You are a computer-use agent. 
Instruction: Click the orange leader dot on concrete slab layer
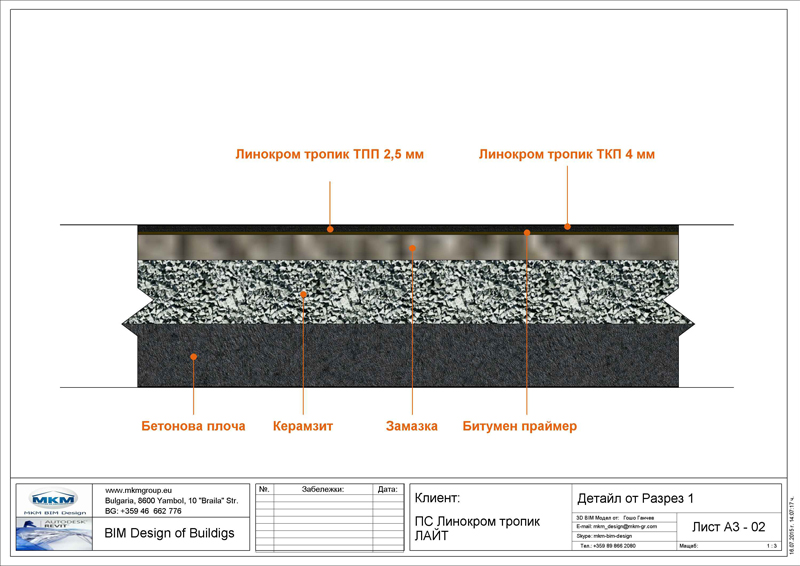tap(193, 357)
